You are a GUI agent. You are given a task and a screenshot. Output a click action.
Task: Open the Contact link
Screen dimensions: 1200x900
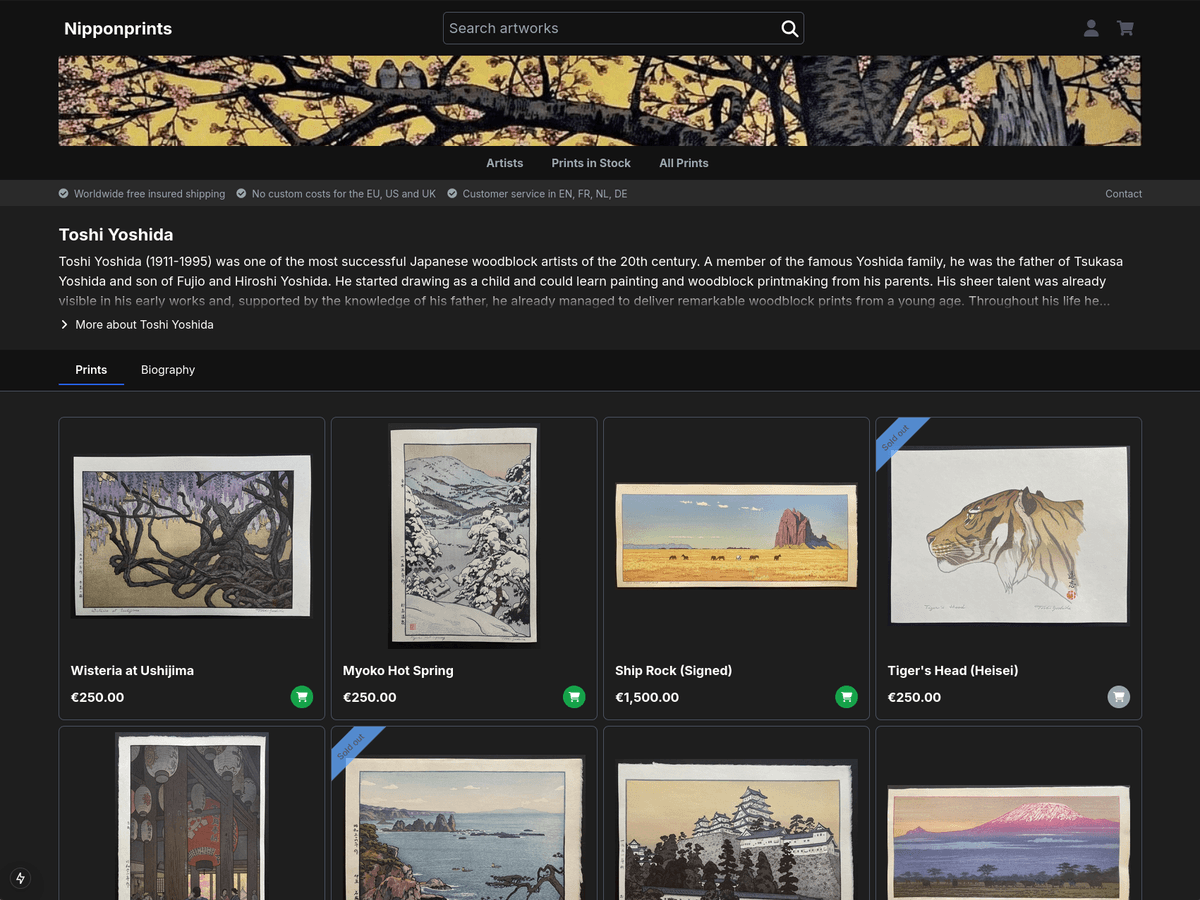click(x=1124, y=194)
